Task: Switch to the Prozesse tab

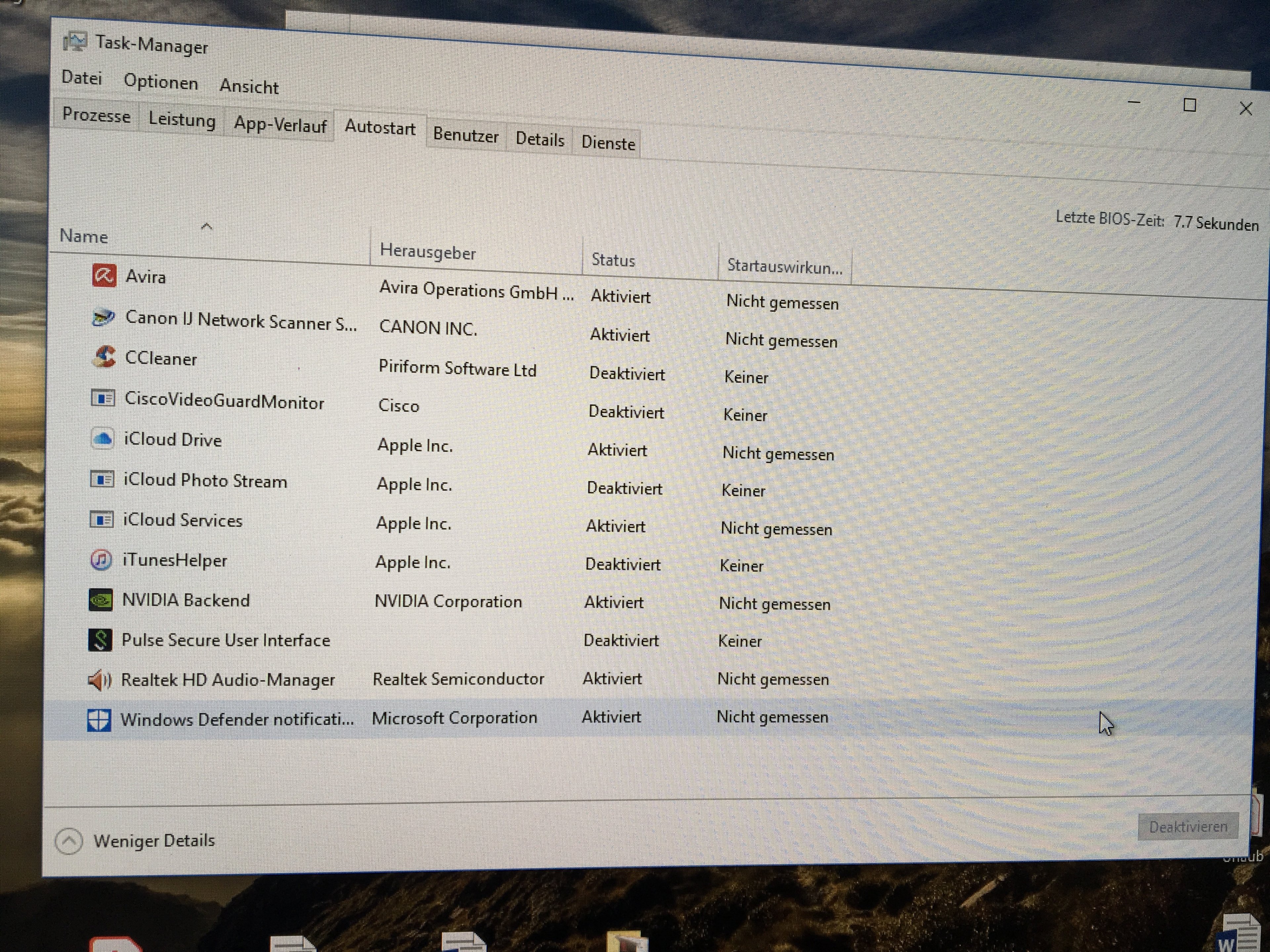Action: (96, 115)
